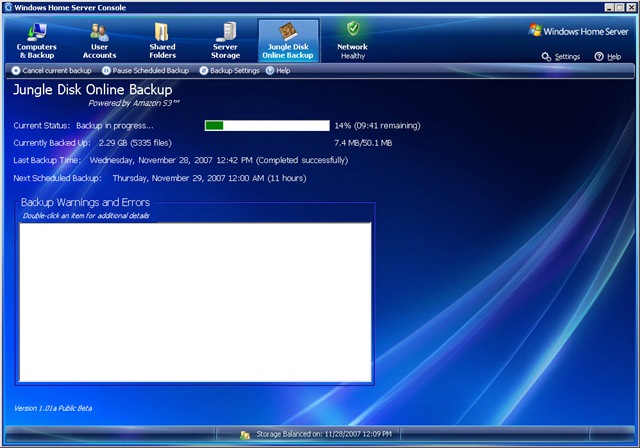Open toolbar Help next to Backup Settings
This screenshot has width=640, height=448.
click(278, 71)
